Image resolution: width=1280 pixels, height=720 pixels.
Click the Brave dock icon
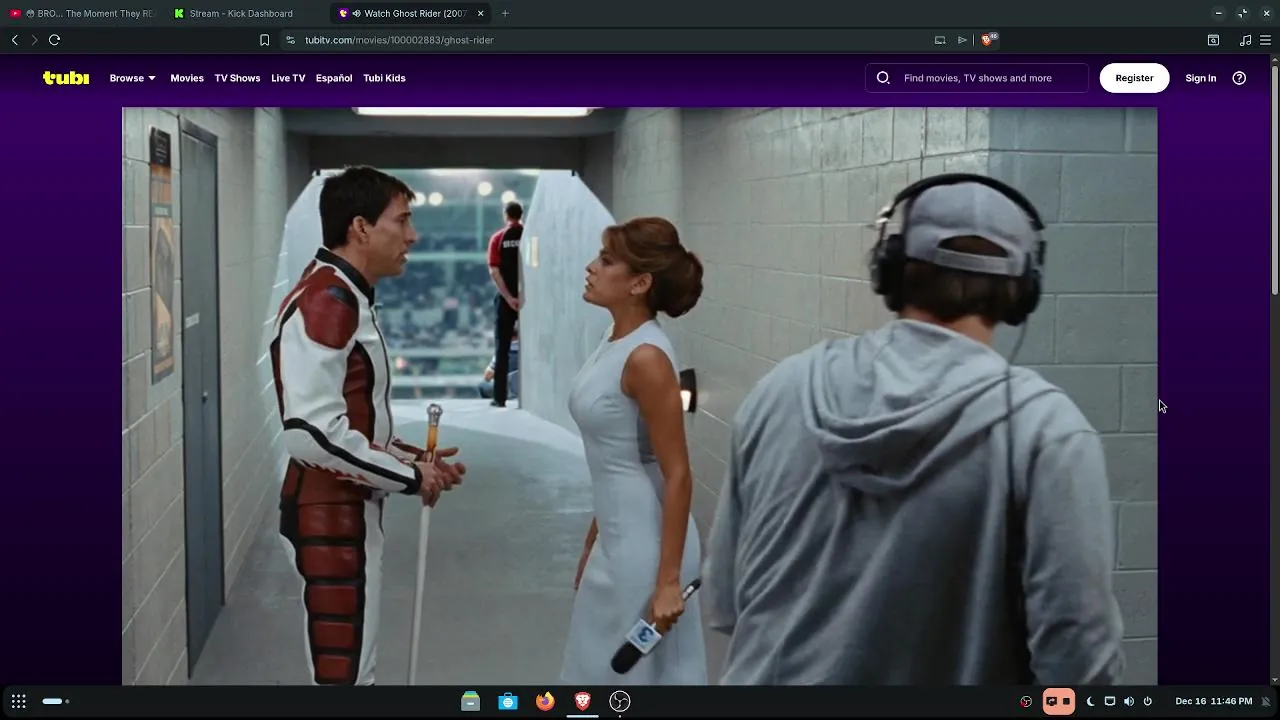pos(582,701)
